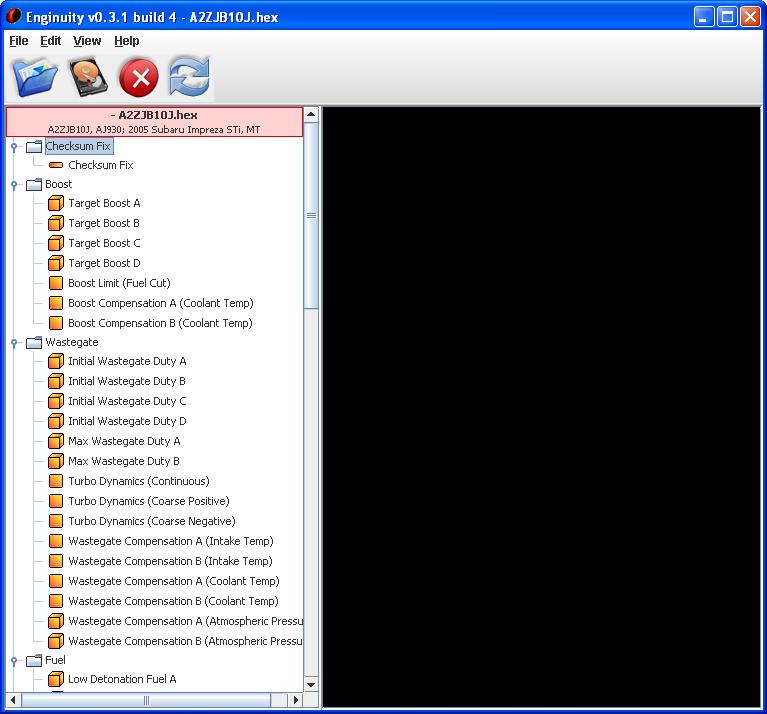767x714 pixels.
Task: Click the Initial Wastegate Duty C icon
Action: [56, 401]
